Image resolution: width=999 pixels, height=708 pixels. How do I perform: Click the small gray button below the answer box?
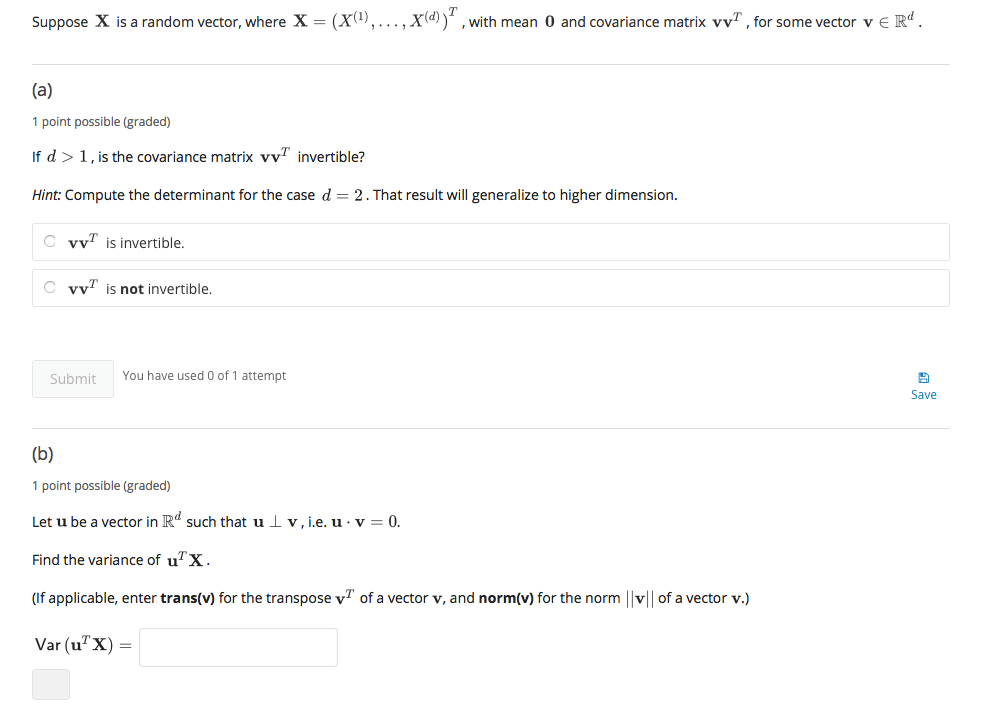[x=50, y=684]
